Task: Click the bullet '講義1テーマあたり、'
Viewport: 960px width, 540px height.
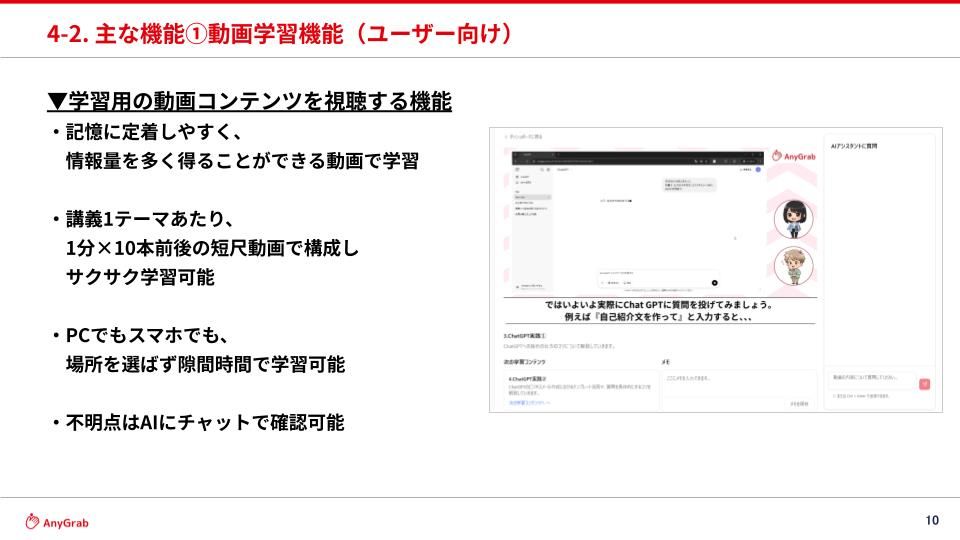Action: tap(149, 219)
